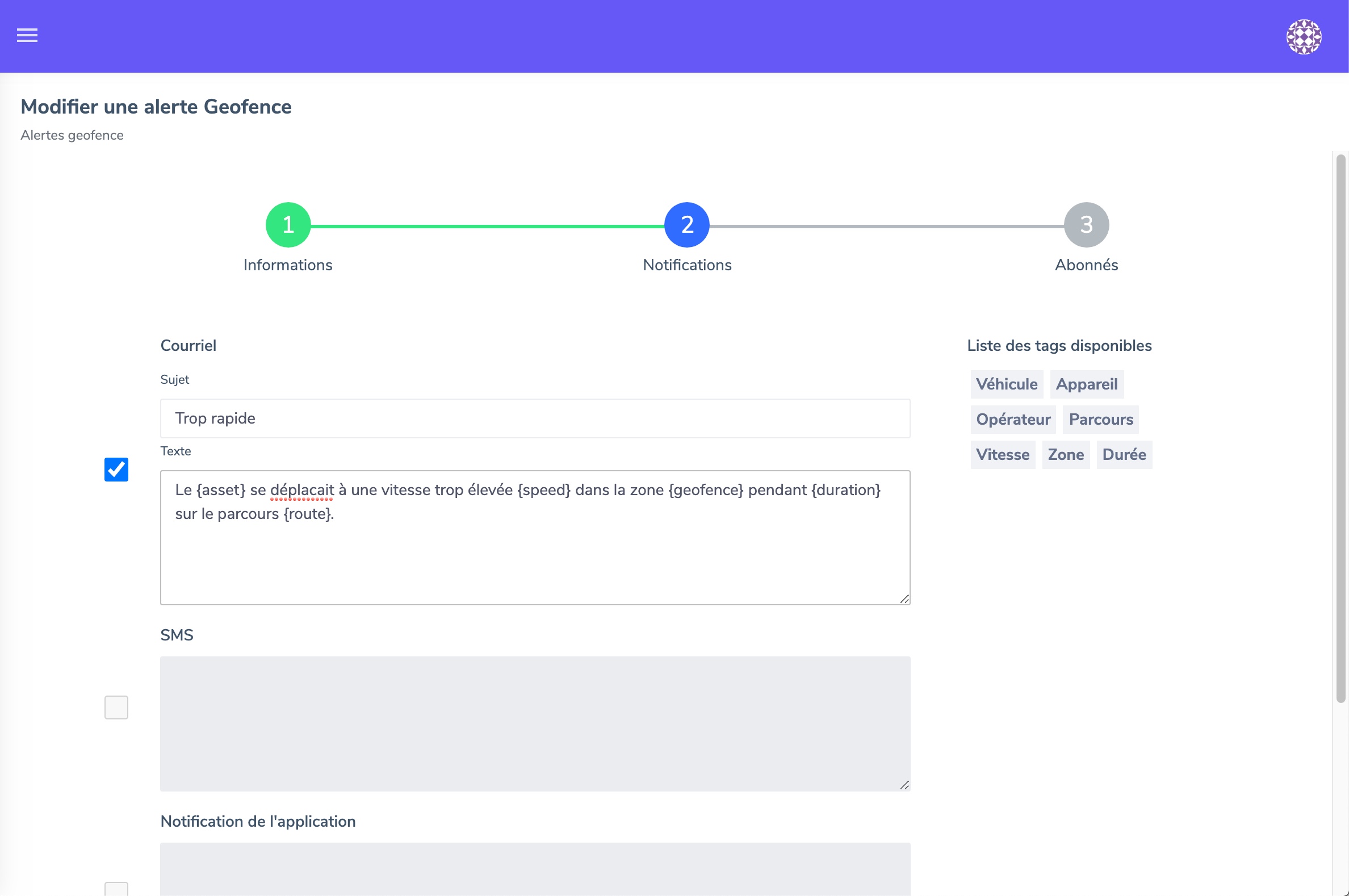
Task: Insert the Opérateur tag
Action: pos(1012,420)
